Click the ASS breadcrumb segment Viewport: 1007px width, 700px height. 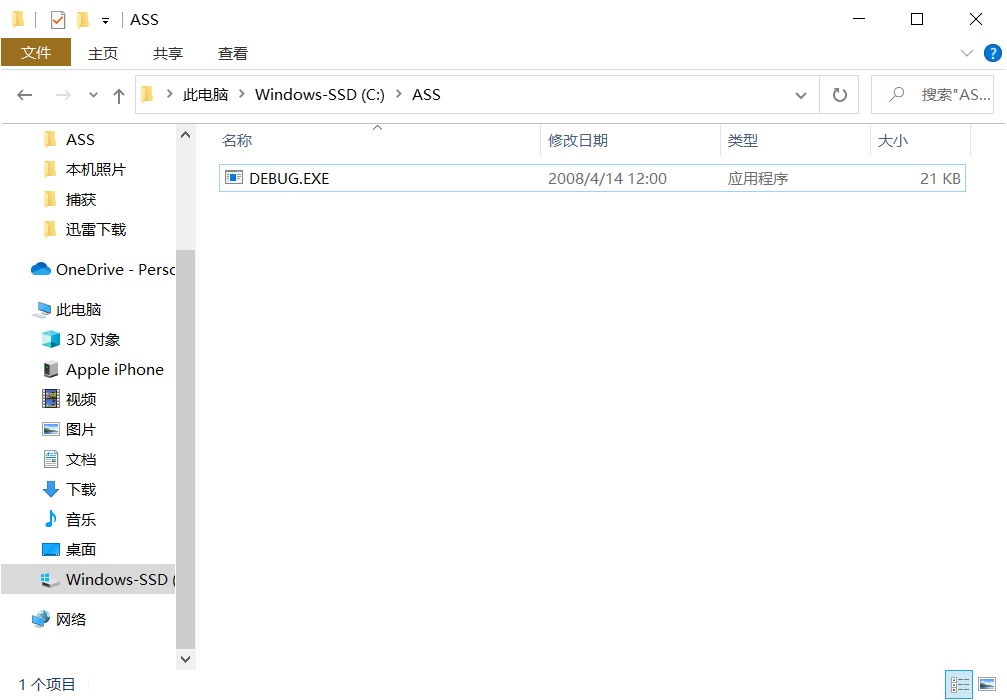pyautogui.click(x=426, y=95)
